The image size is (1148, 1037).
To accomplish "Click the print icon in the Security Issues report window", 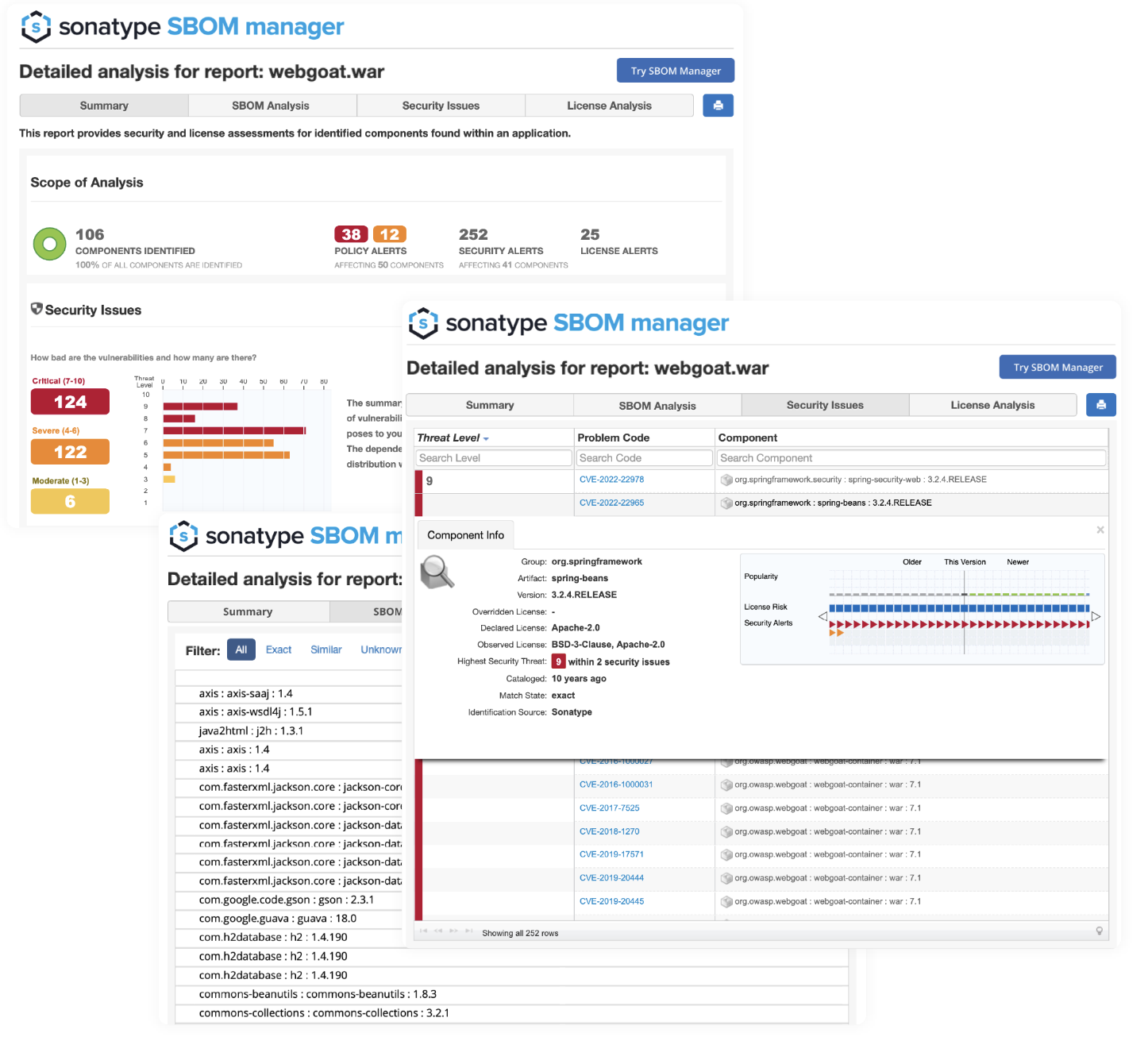I will pyautogui.click(x=1100, y=405).
